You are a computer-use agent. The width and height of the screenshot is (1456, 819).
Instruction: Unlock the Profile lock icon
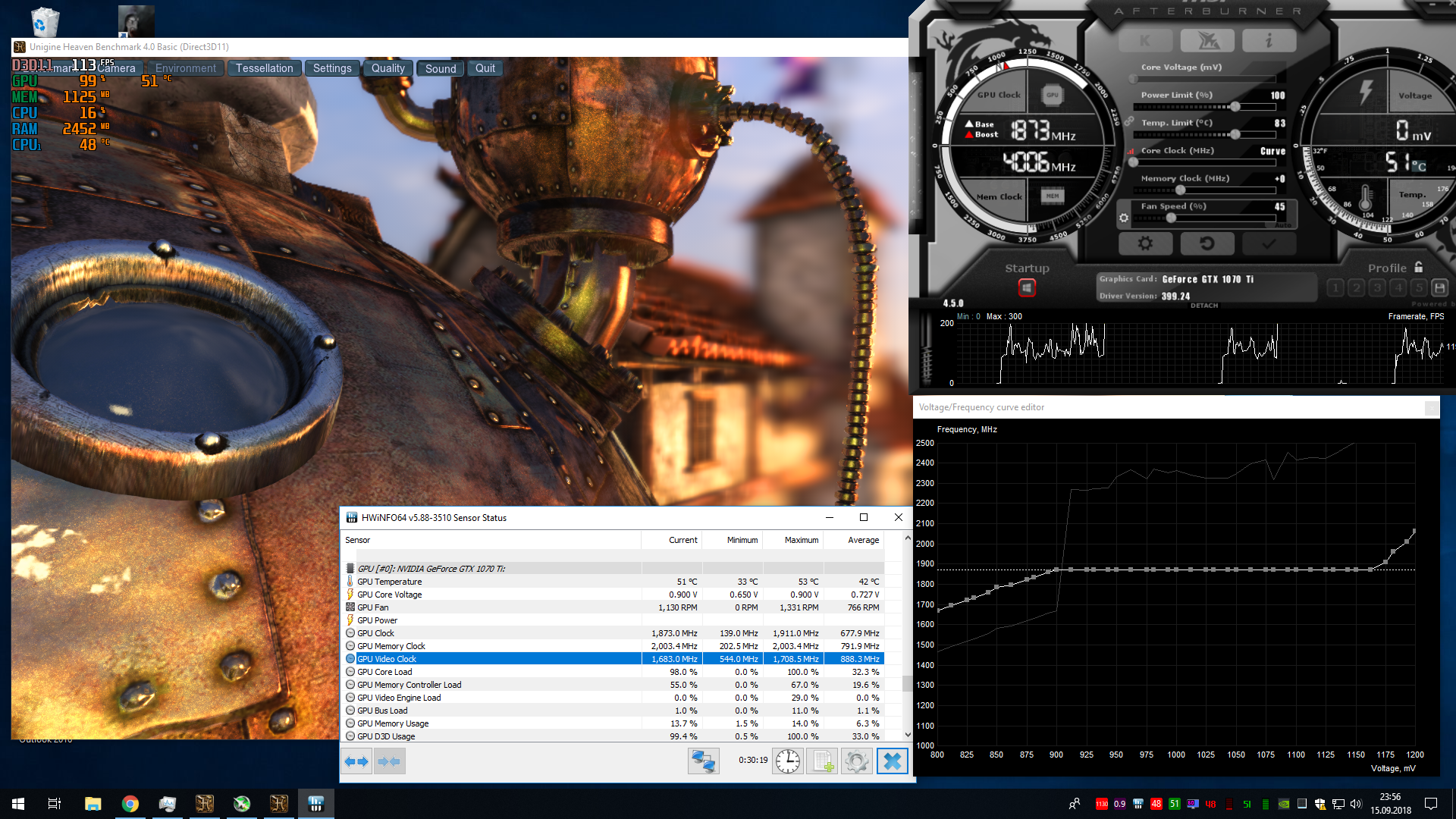pyautogui.click(x=1418, y=267)
